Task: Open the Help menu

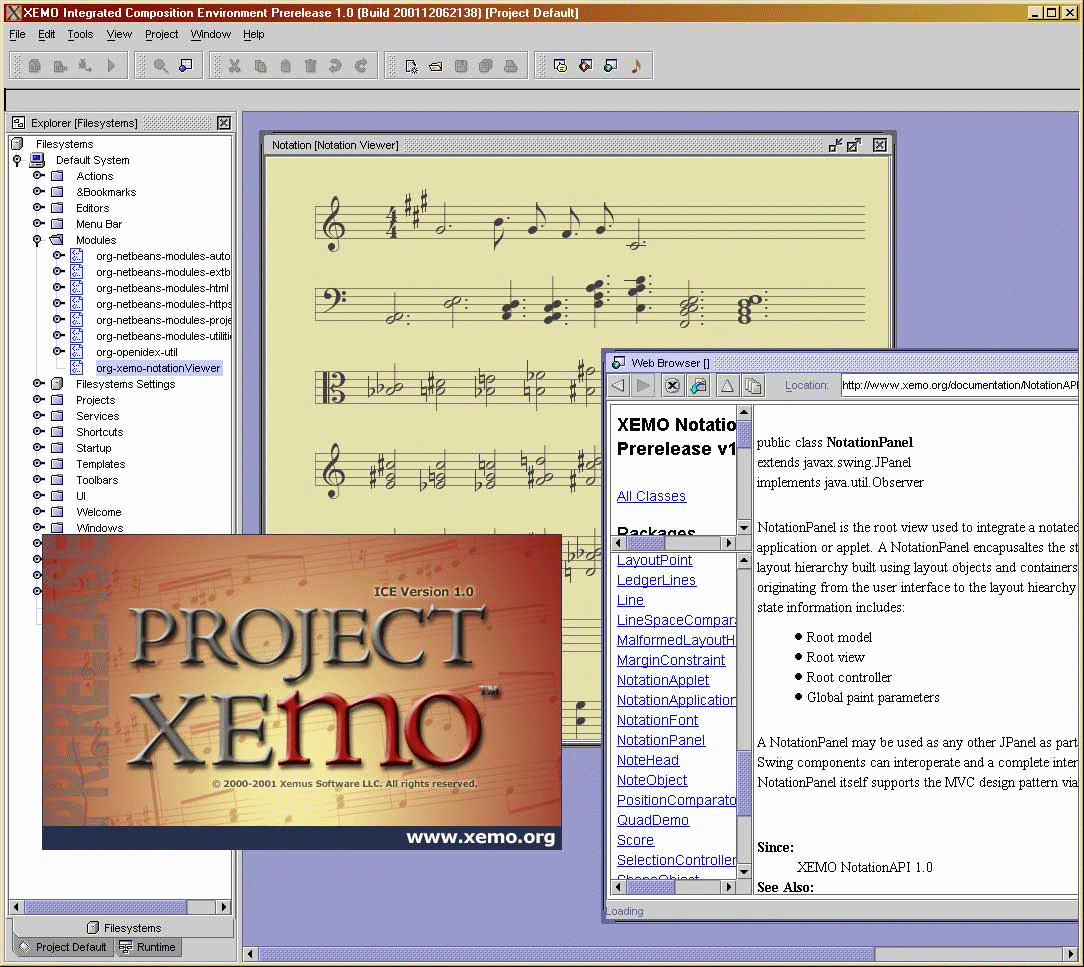Action: [x=254, y=34]
